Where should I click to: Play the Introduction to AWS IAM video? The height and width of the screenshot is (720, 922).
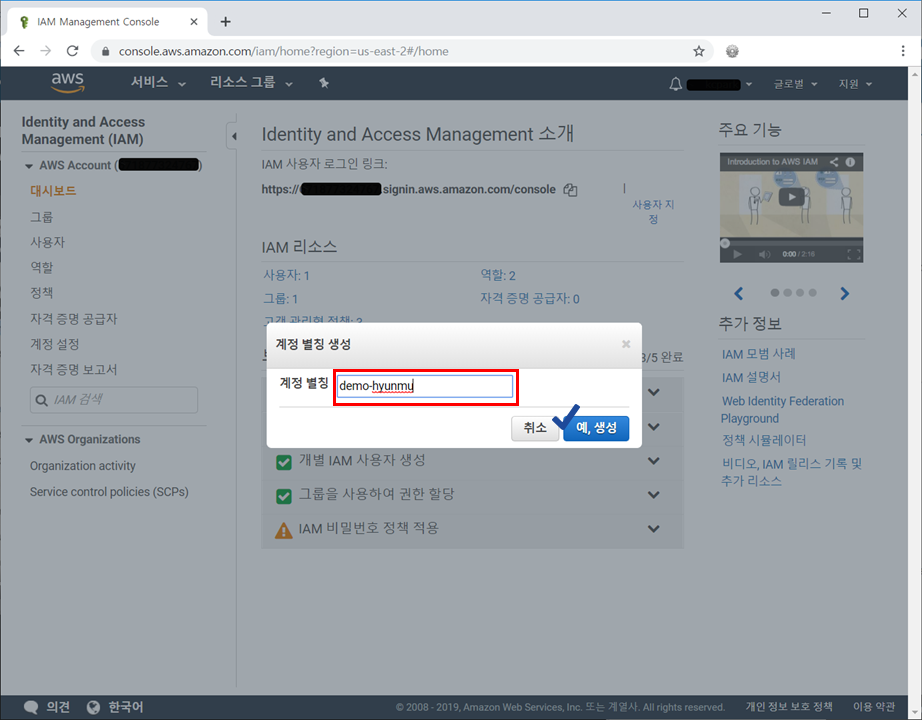click(x=791, y=197)
